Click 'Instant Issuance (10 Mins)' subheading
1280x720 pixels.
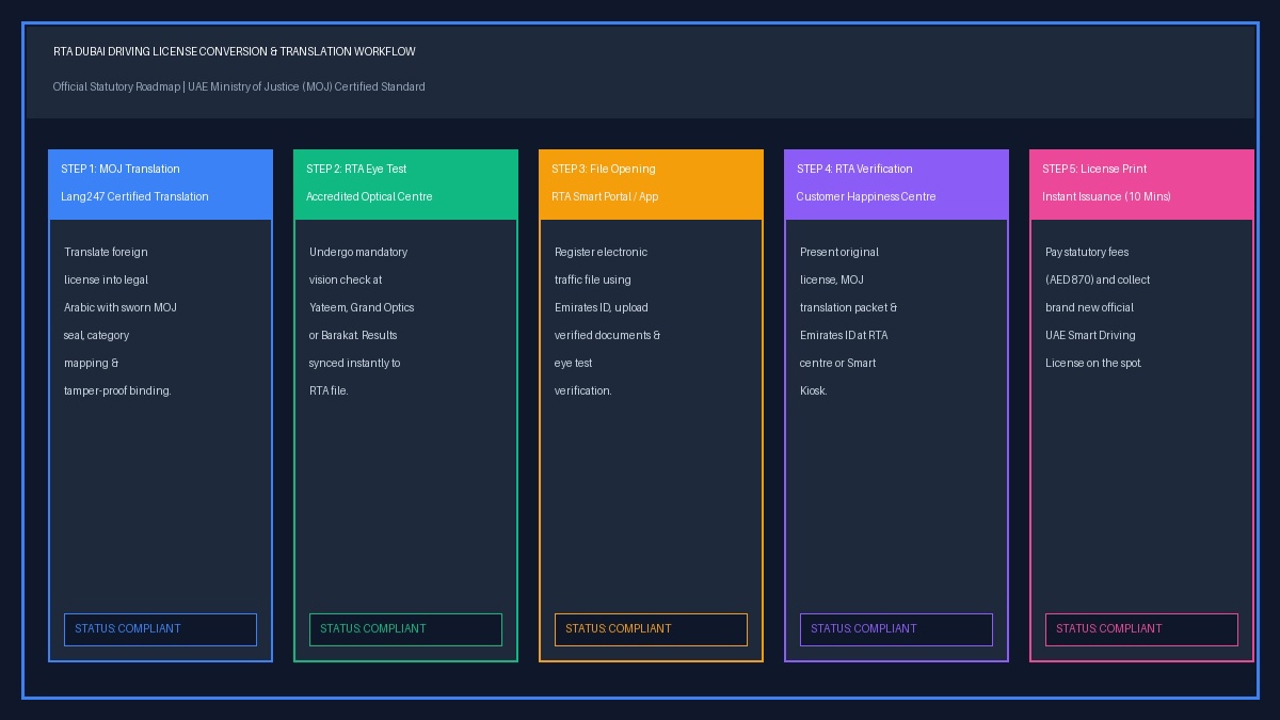pyautogui.click(x=1106, y=197)
